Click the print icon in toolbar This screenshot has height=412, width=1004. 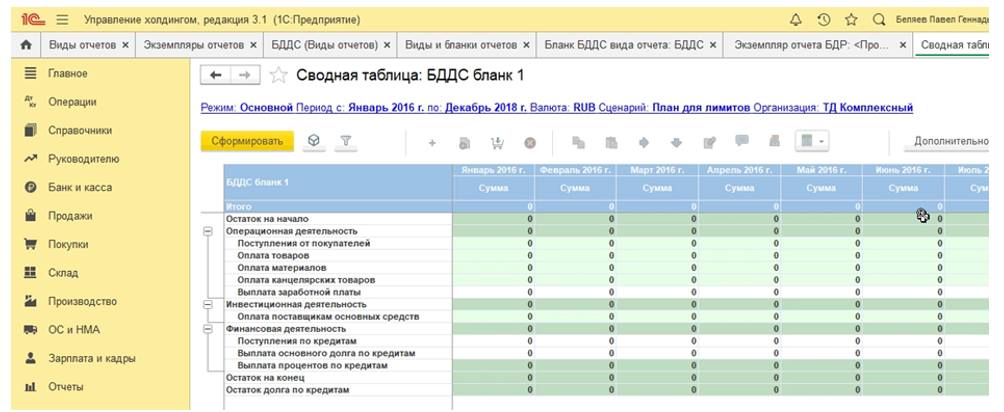775,141
